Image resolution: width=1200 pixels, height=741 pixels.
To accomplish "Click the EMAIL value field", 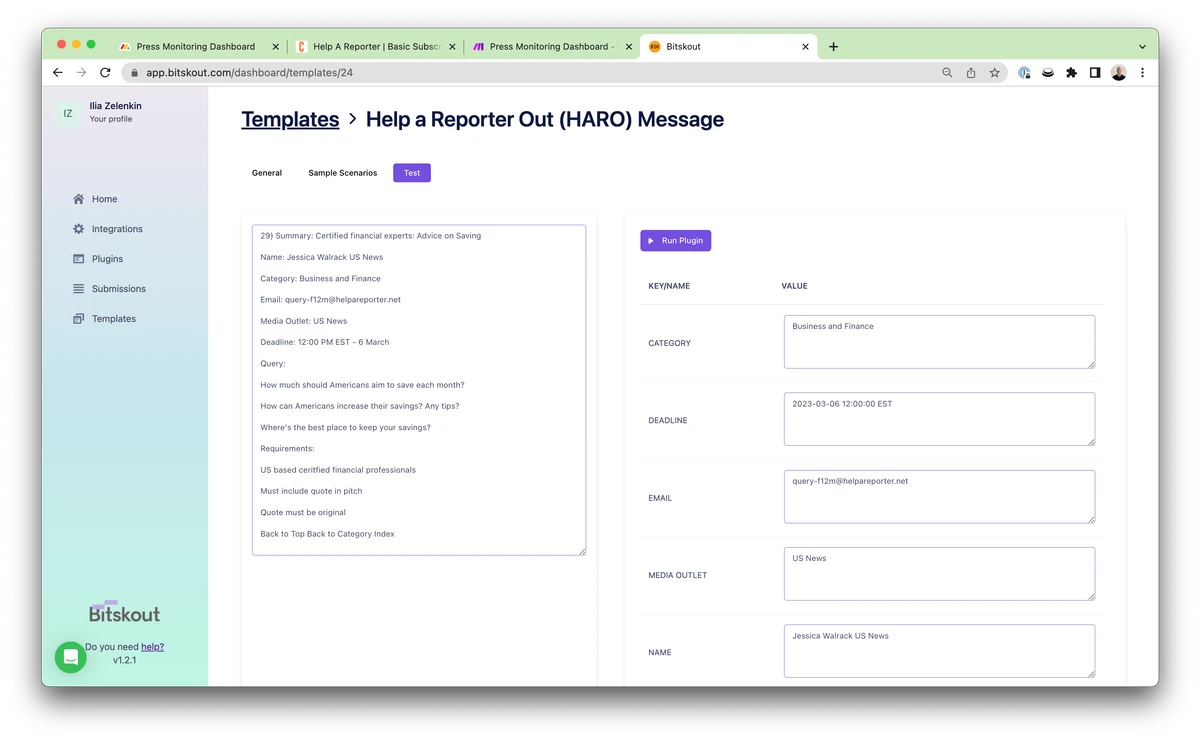I will [x=939, y=496].
